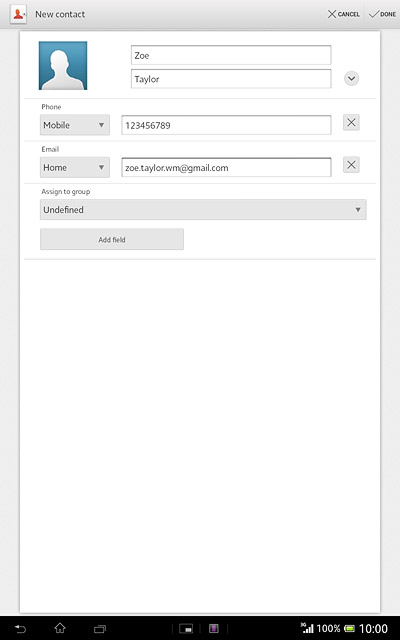
Task: Cancel creating the new contact
Action: tap(344, 14)
